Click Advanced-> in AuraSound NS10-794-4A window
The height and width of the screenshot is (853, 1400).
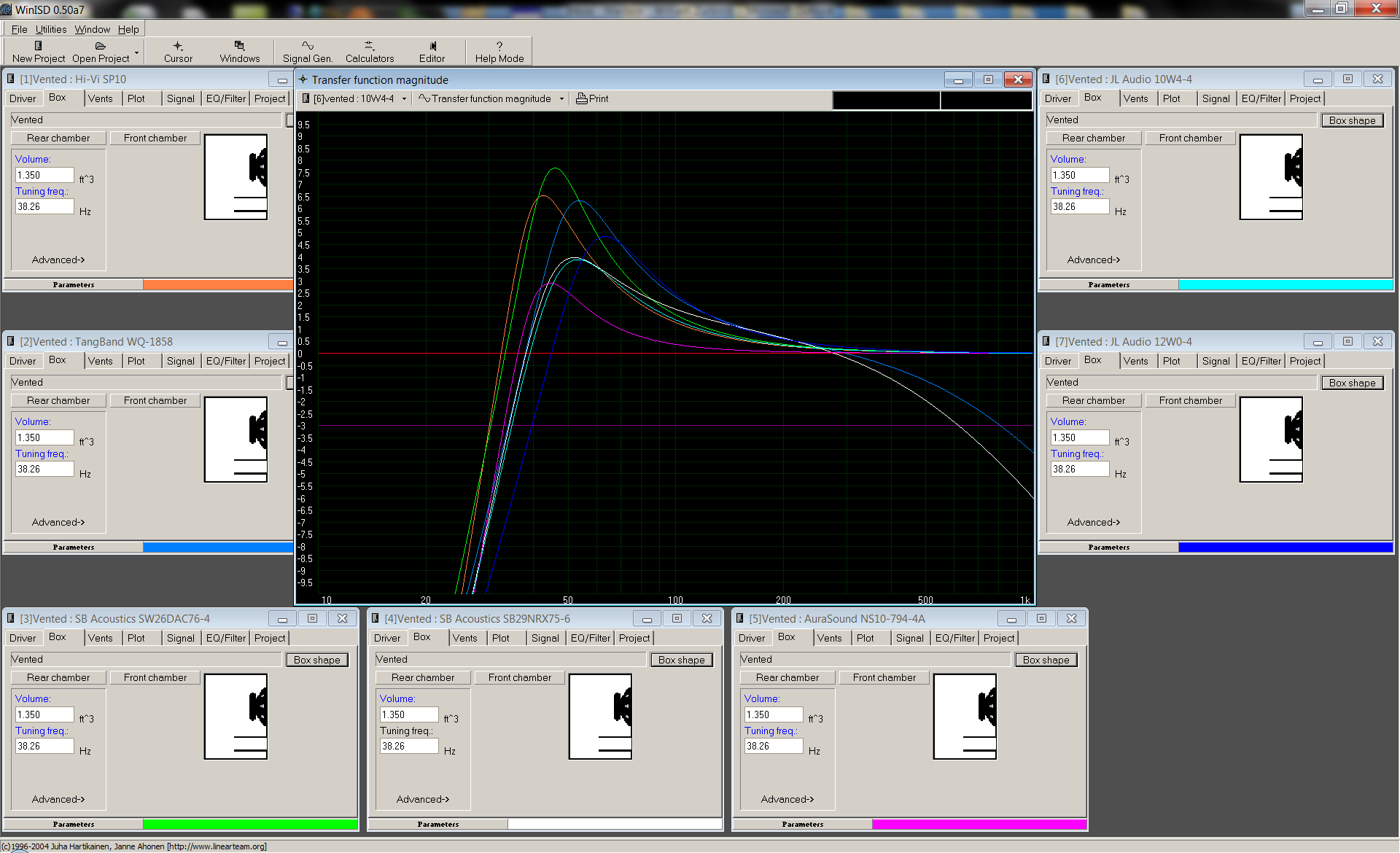(x=787, y=799)
